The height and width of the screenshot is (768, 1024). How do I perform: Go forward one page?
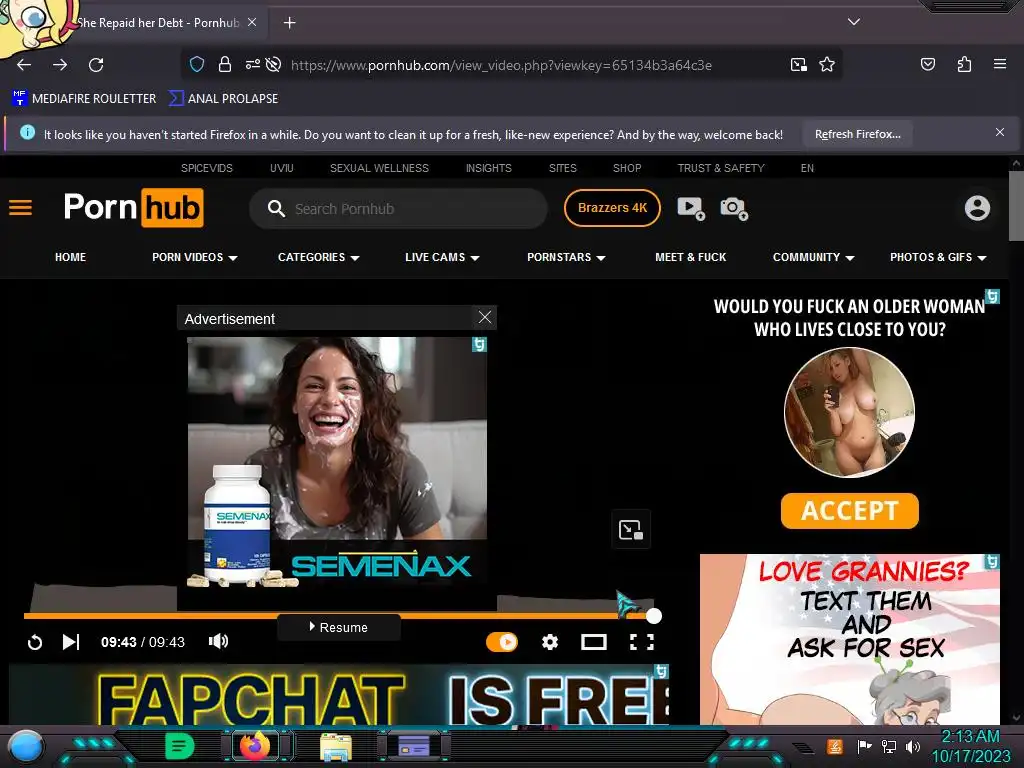[60, 65]
